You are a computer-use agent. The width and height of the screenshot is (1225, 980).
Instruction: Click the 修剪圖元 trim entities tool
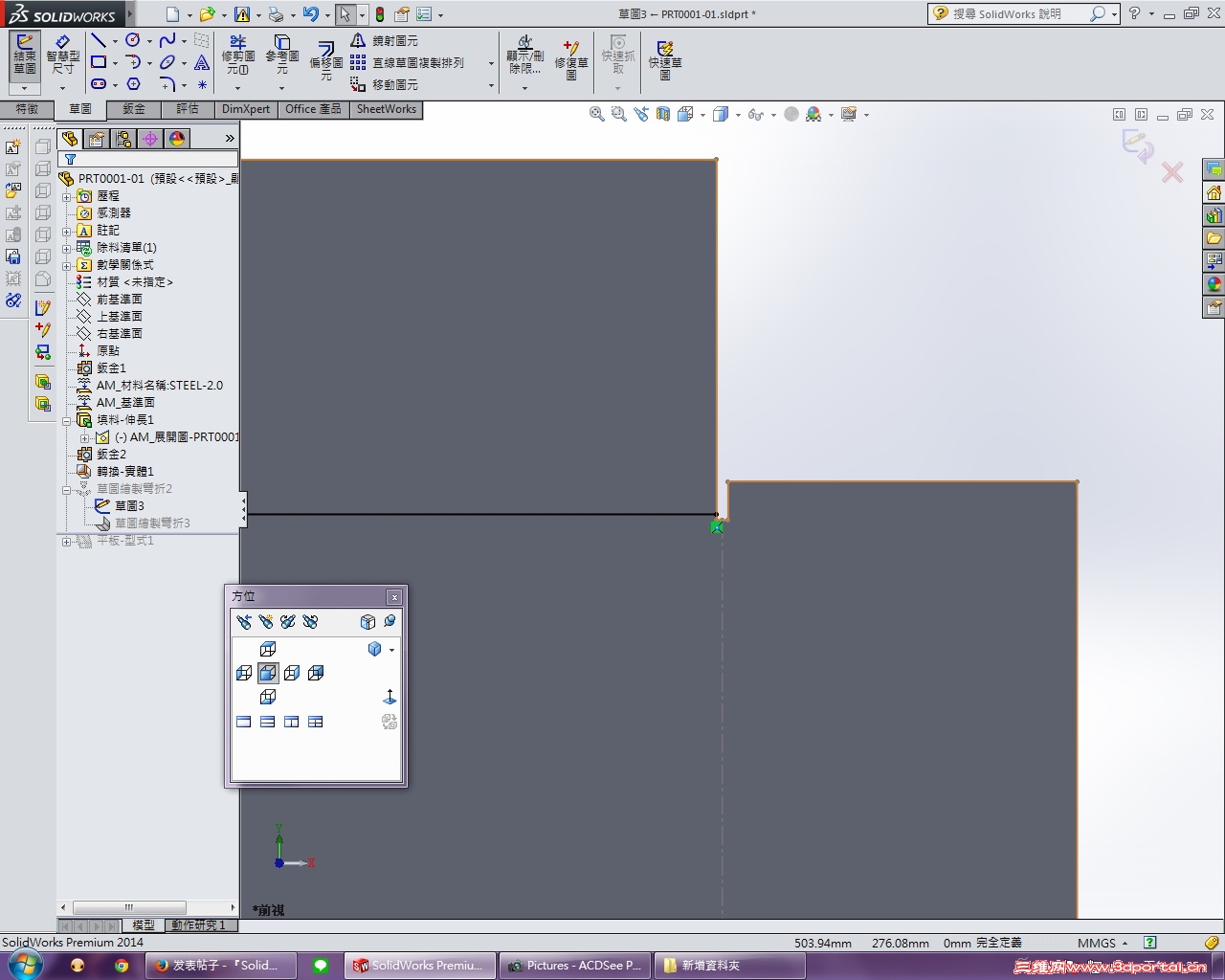[238, 56]
